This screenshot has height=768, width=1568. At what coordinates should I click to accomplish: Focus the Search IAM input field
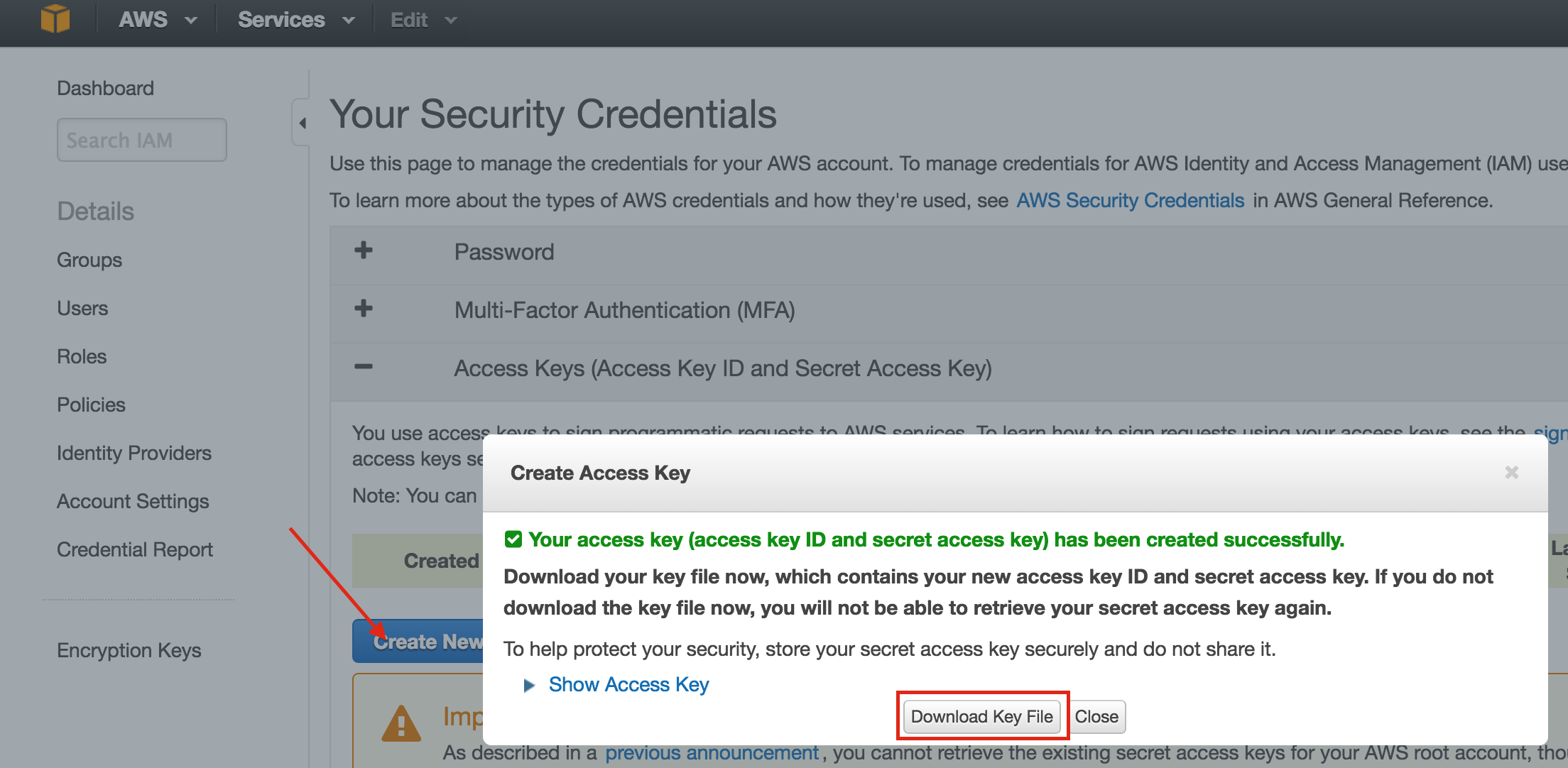142,140
